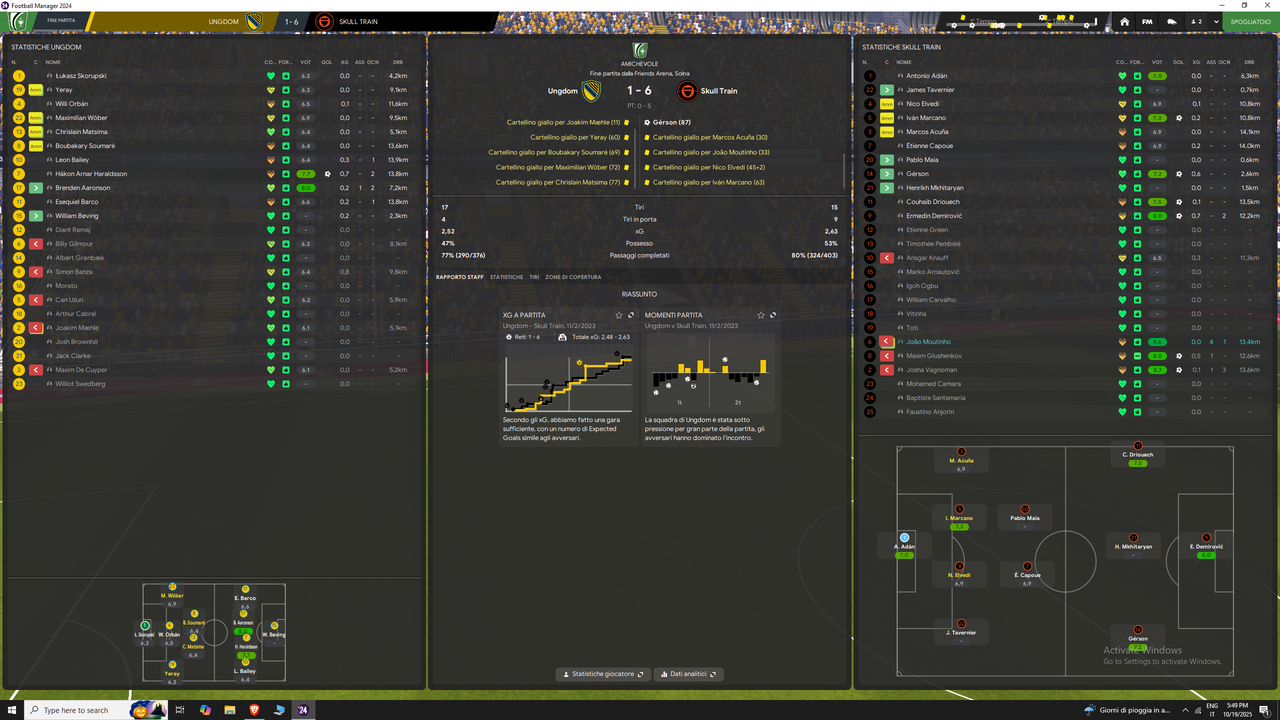Click the condition heart icon for Antonio Adán
Viewport: 1280px width, 720px height.
tap(1122, 76)
